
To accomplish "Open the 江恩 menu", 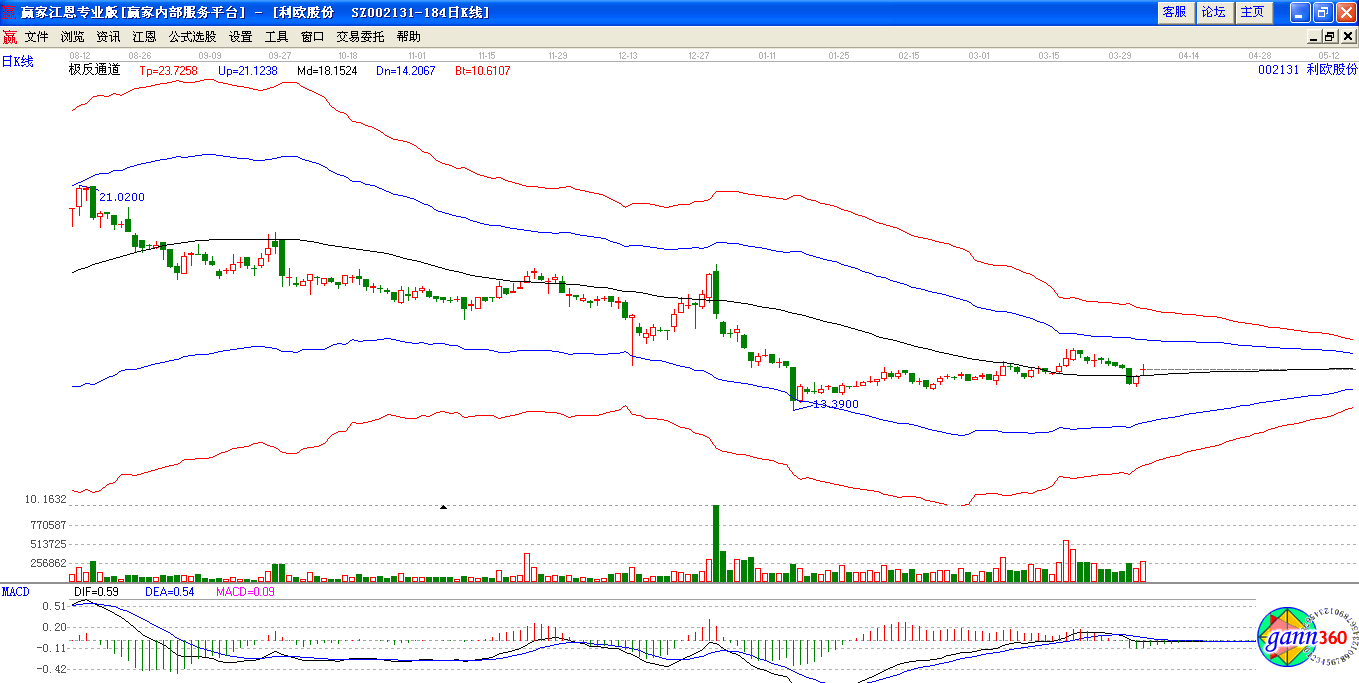I will tap(144, 37).
